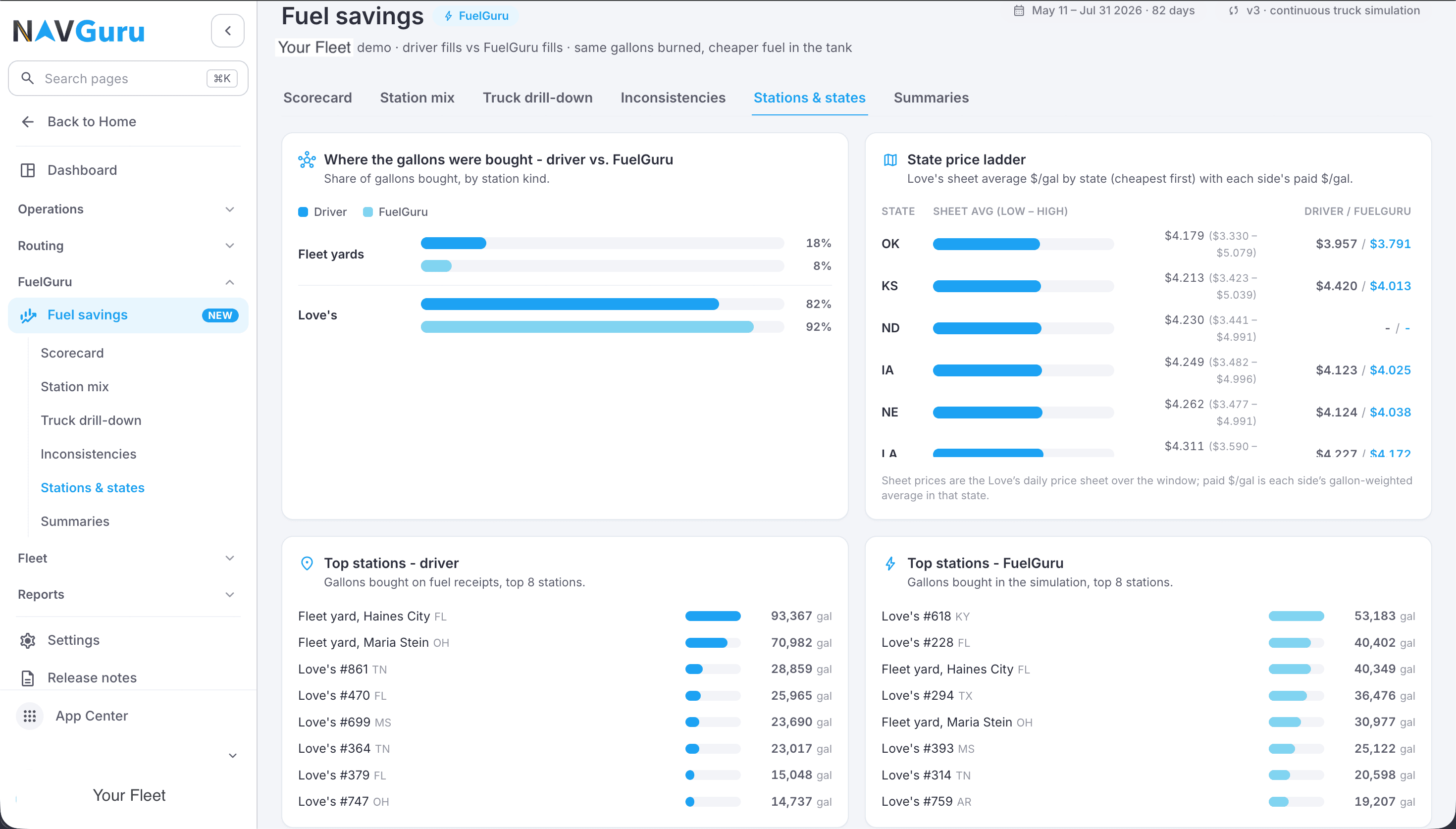Click the network icon on gallons card

pyautogui.click(x=307, y=160)
